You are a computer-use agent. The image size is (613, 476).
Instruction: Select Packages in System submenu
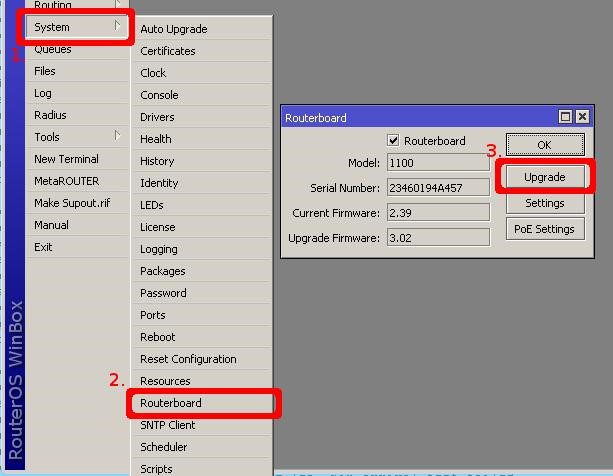(x=162, y=271)
